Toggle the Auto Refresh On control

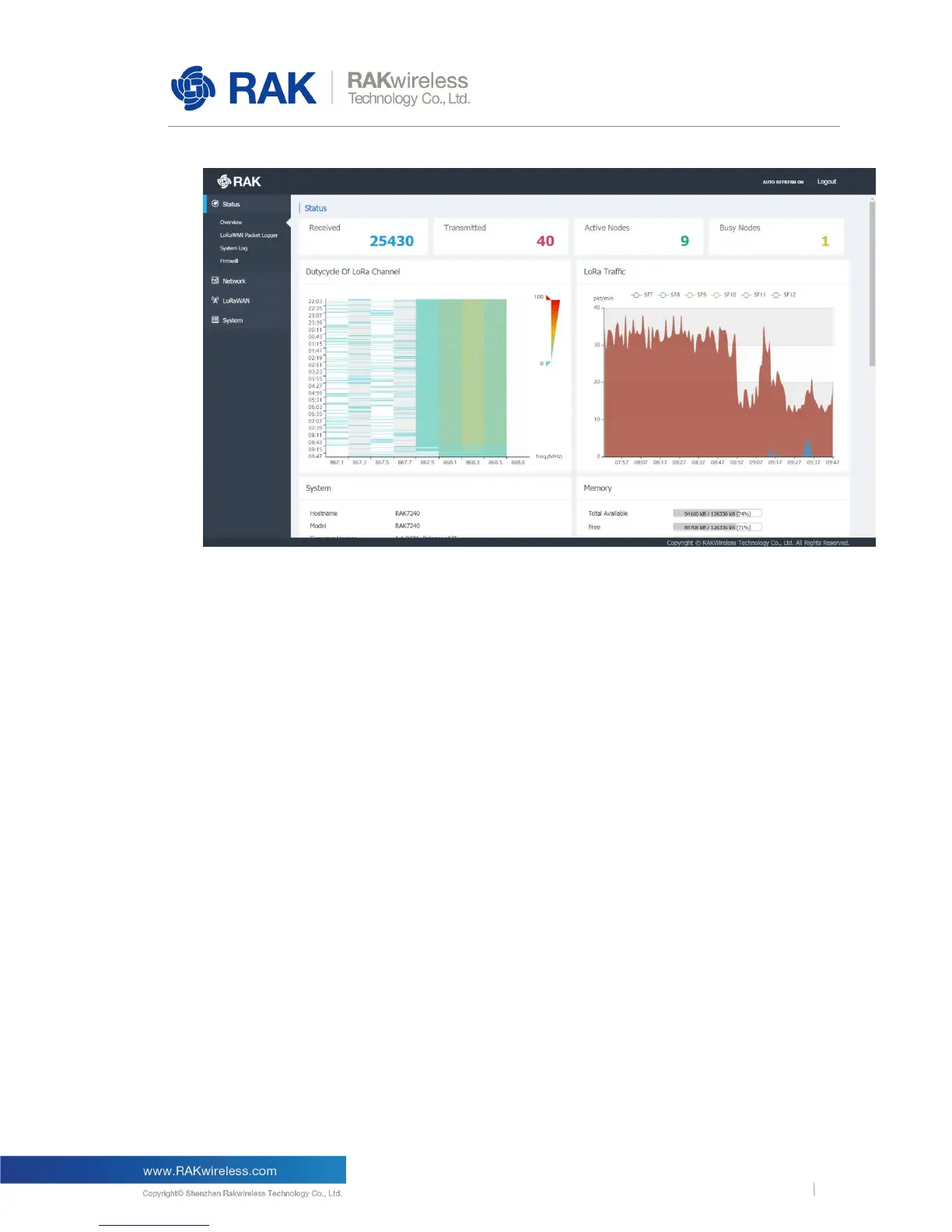coord(783,182)
